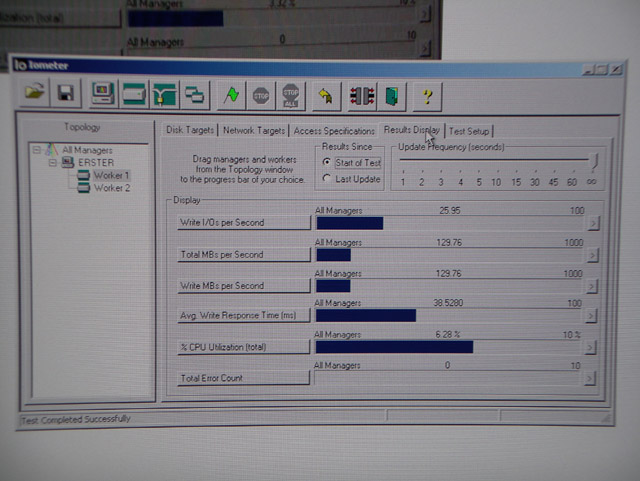Close the Iometer window
640x481 pixels.
pyautogui.click(x=616, y=69)
